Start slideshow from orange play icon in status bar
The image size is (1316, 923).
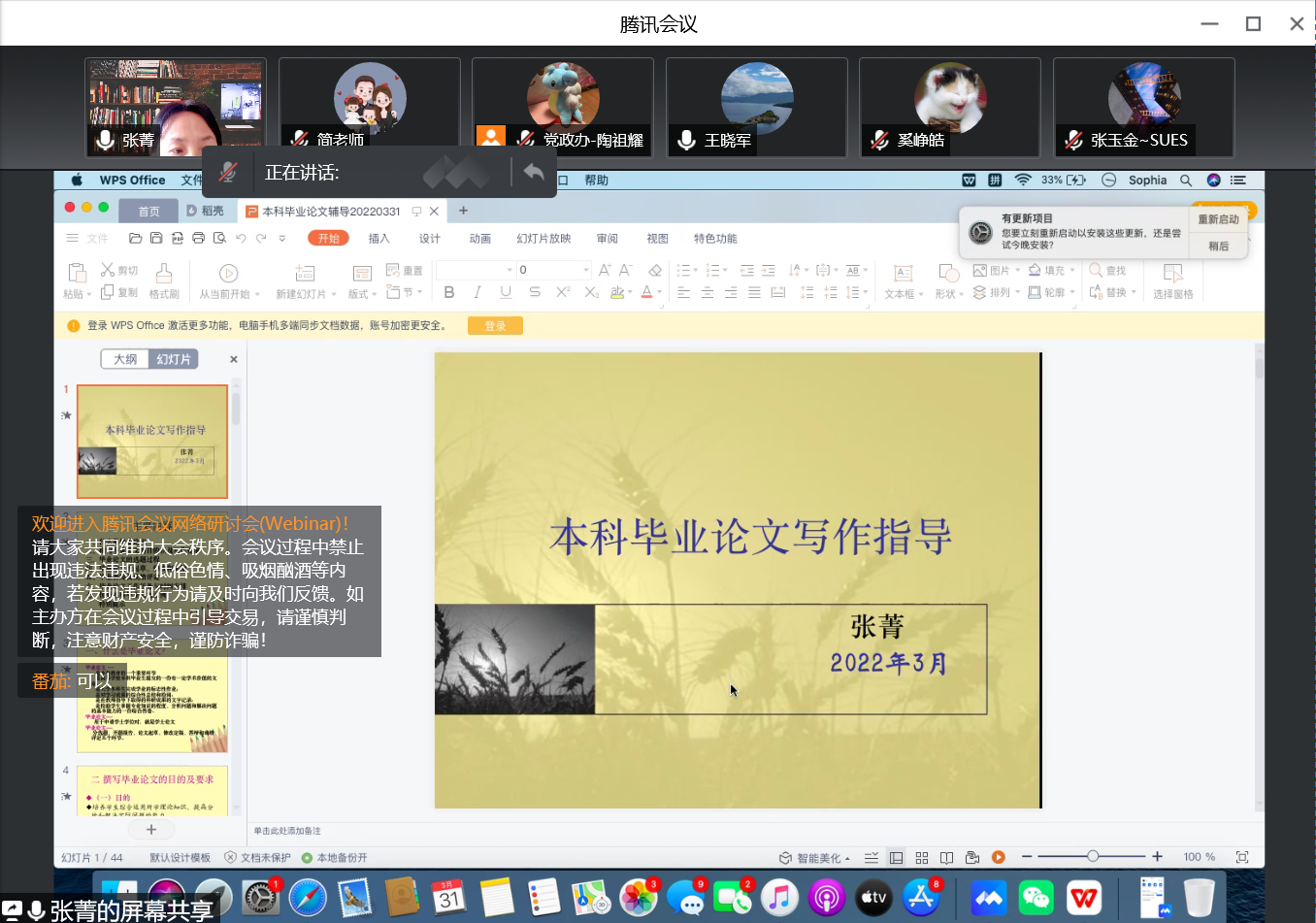tap(998, 857)
